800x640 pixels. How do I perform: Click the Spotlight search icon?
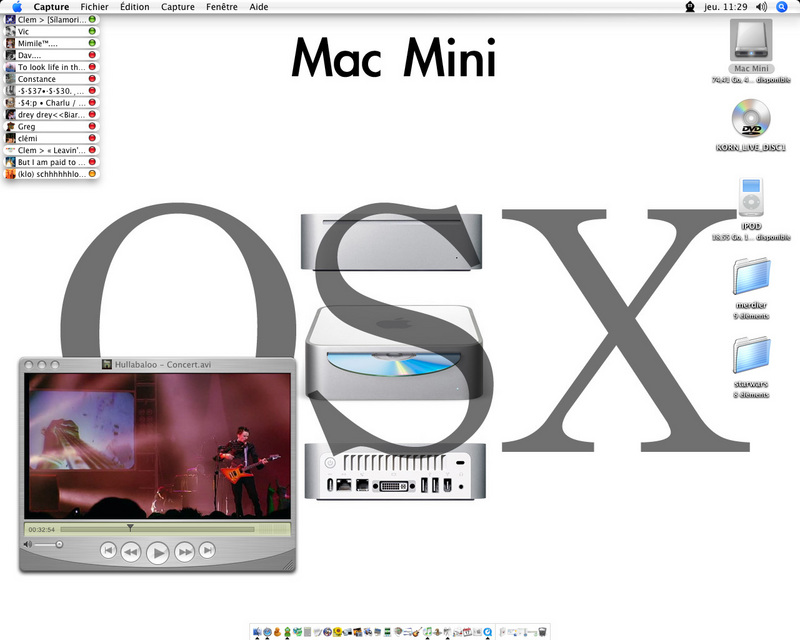782,7
